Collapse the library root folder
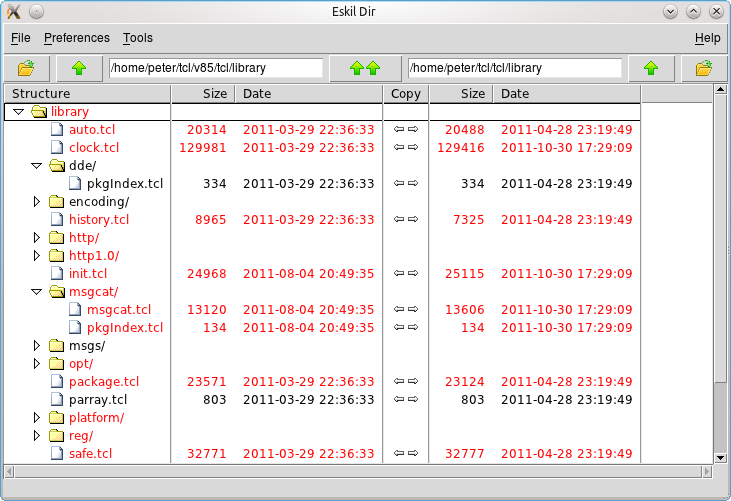This screenshot has height=501, width=731. (19, 112)
